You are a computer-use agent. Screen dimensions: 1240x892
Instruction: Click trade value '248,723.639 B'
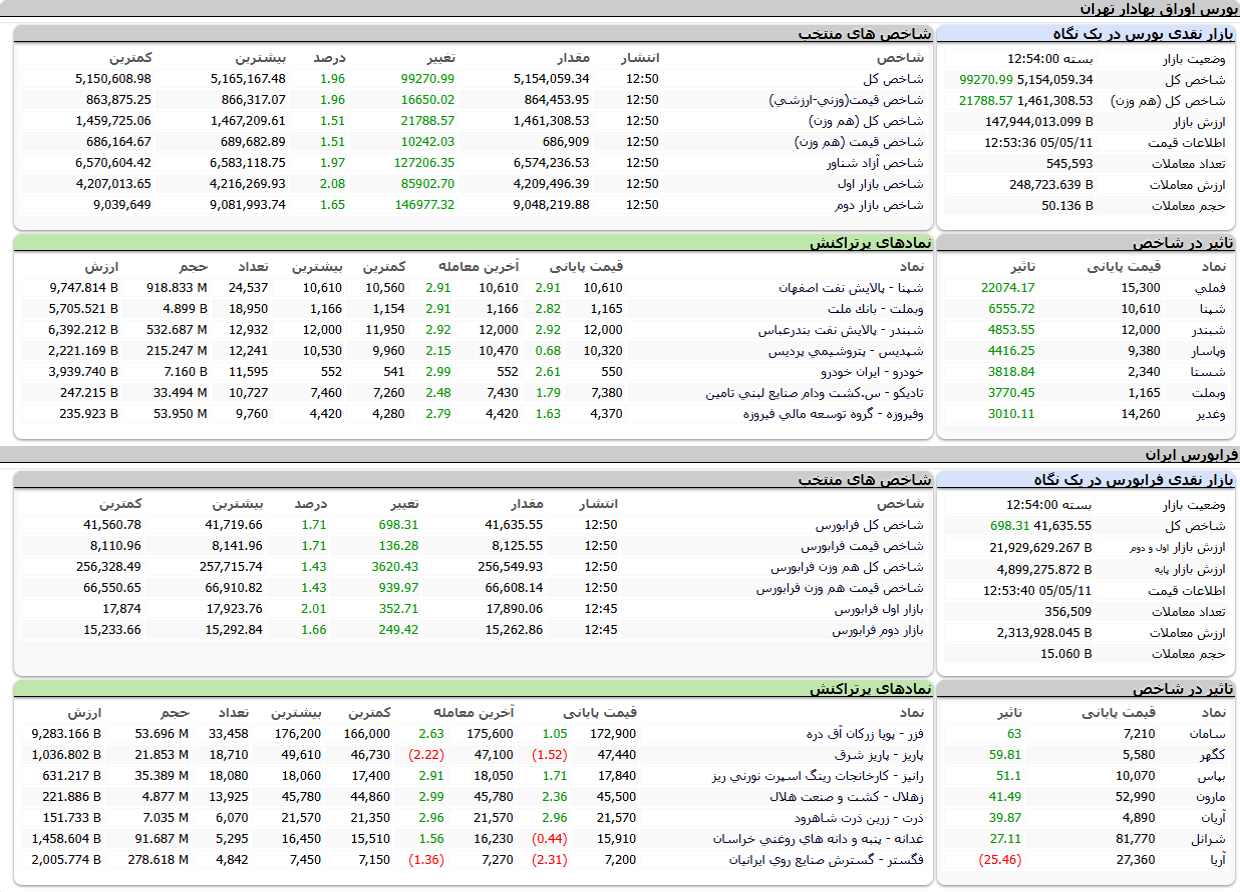pyautogui.click(x=1051, y=185)
